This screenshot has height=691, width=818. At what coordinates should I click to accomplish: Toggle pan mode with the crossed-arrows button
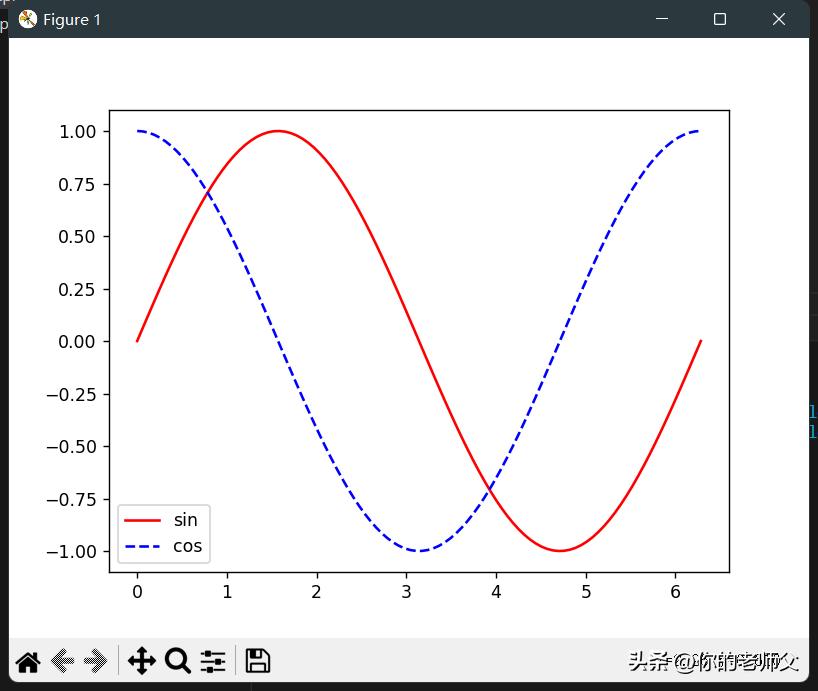pyautogui.click(x=142, y=661)
